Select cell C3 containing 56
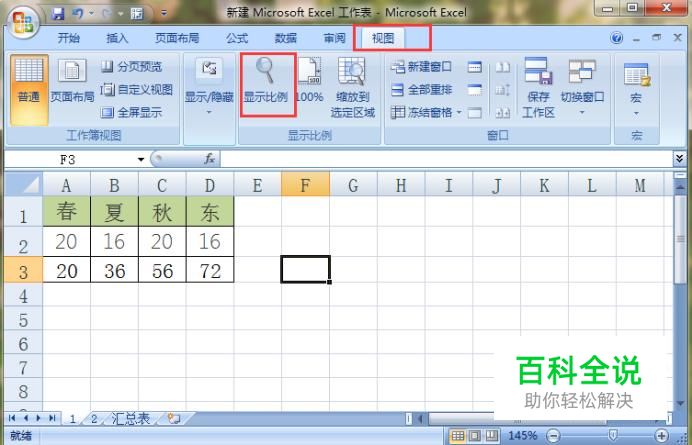692x445 pixels. [162, 270]
